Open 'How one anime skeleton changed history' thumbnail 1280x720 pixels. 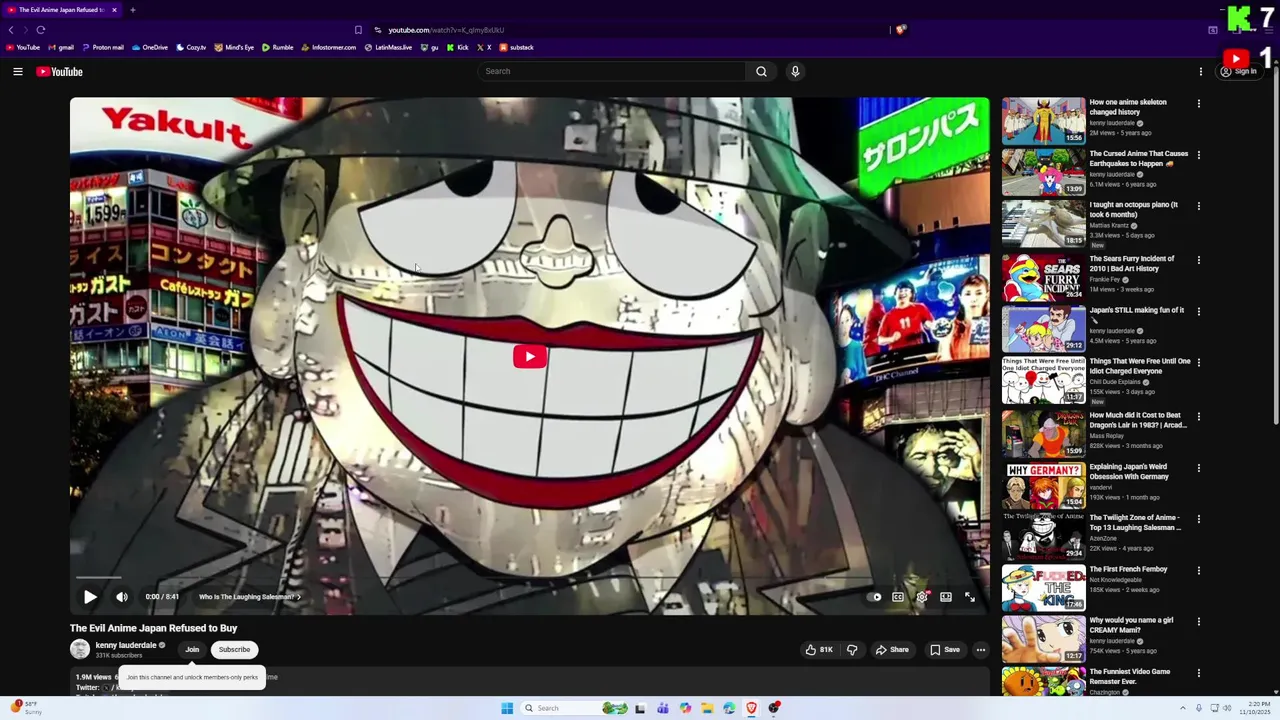coord(1043,120)
